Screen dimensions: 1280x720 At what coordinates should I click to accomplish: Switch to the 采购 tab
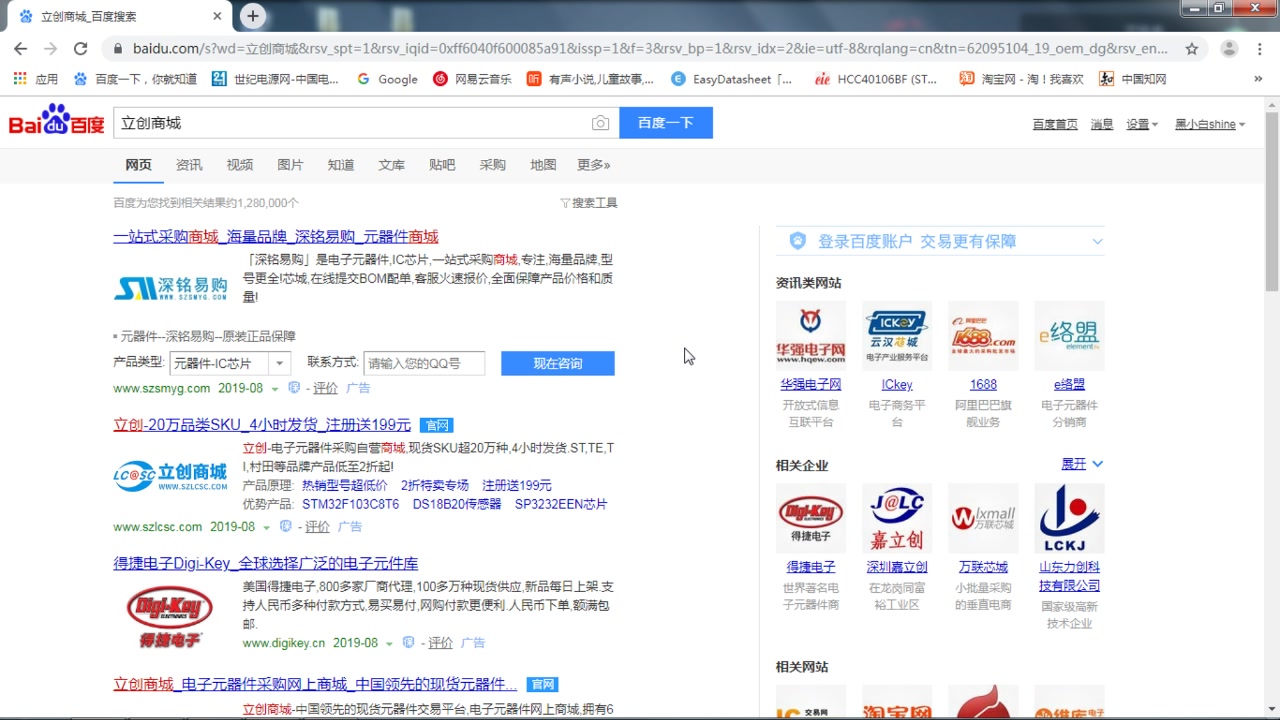coord(493,165)
